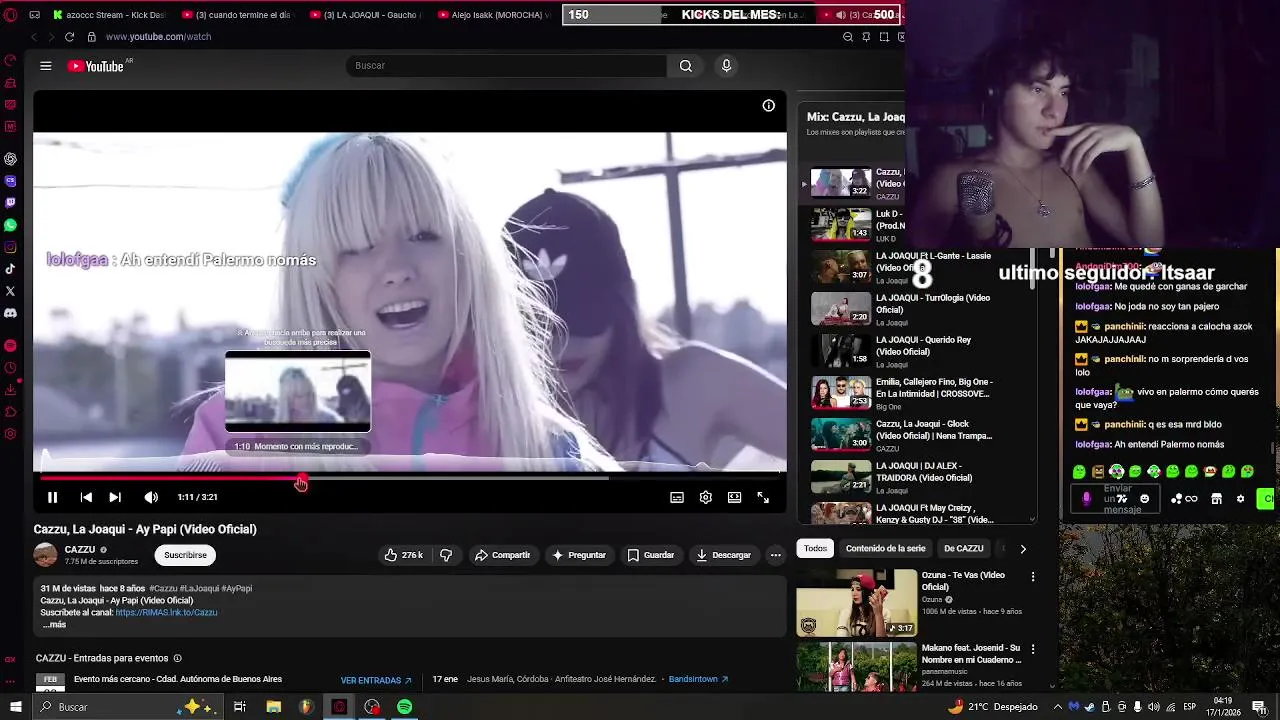Show more filter chips with arrow

[1023, 548]
